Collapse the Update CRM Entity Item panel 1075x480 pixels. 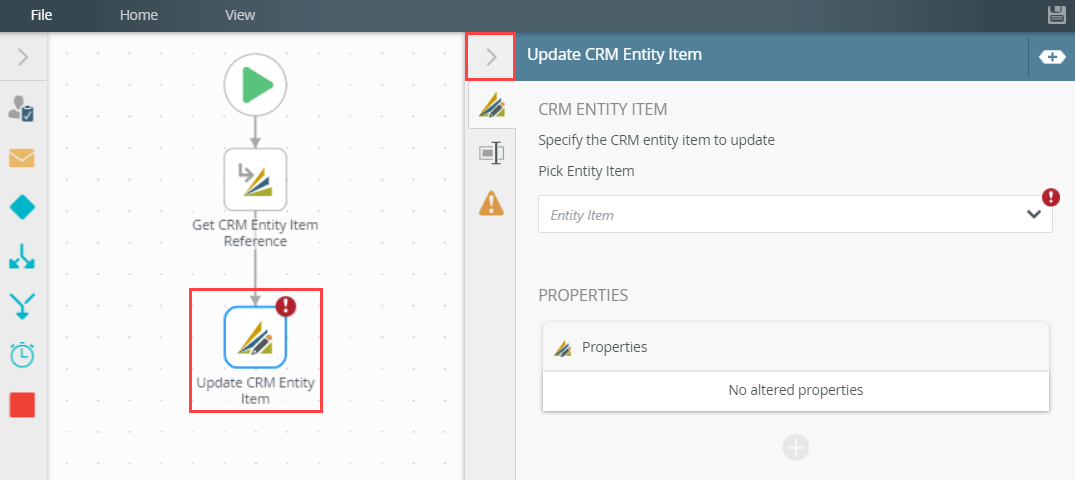point(491,57)
